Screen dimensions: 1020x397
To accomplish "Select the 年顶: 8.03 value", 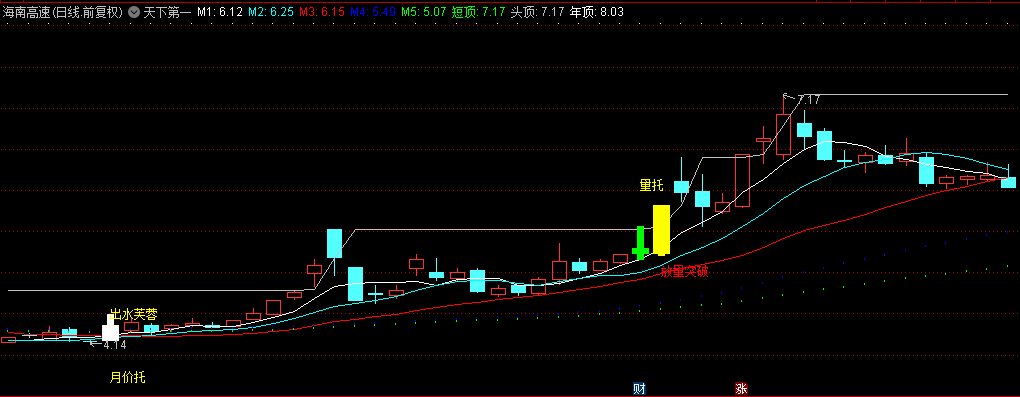I will tap(597, 12).
